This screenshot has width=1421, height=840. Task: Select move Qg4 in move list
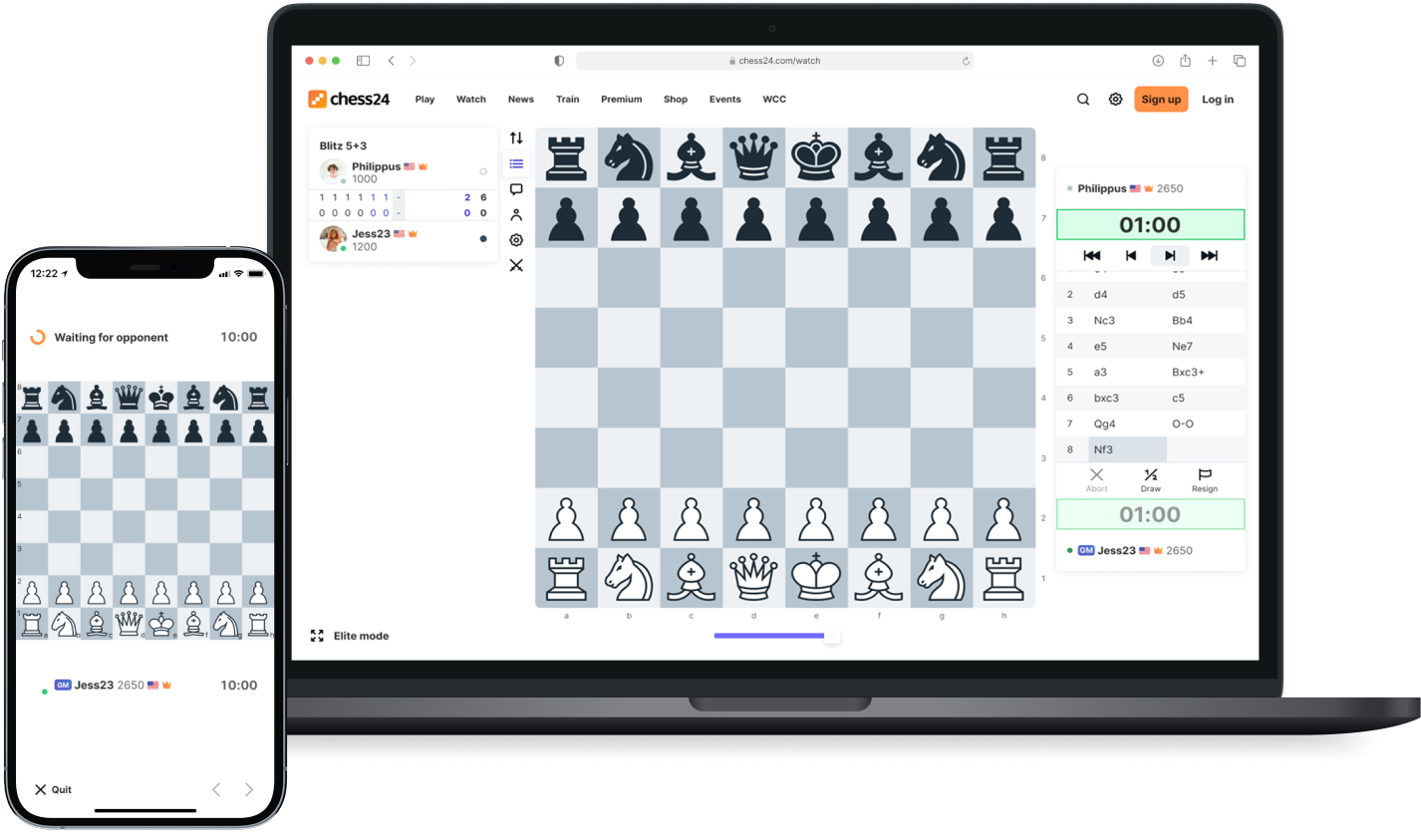pyautogui.click(x=1104, y=423)
